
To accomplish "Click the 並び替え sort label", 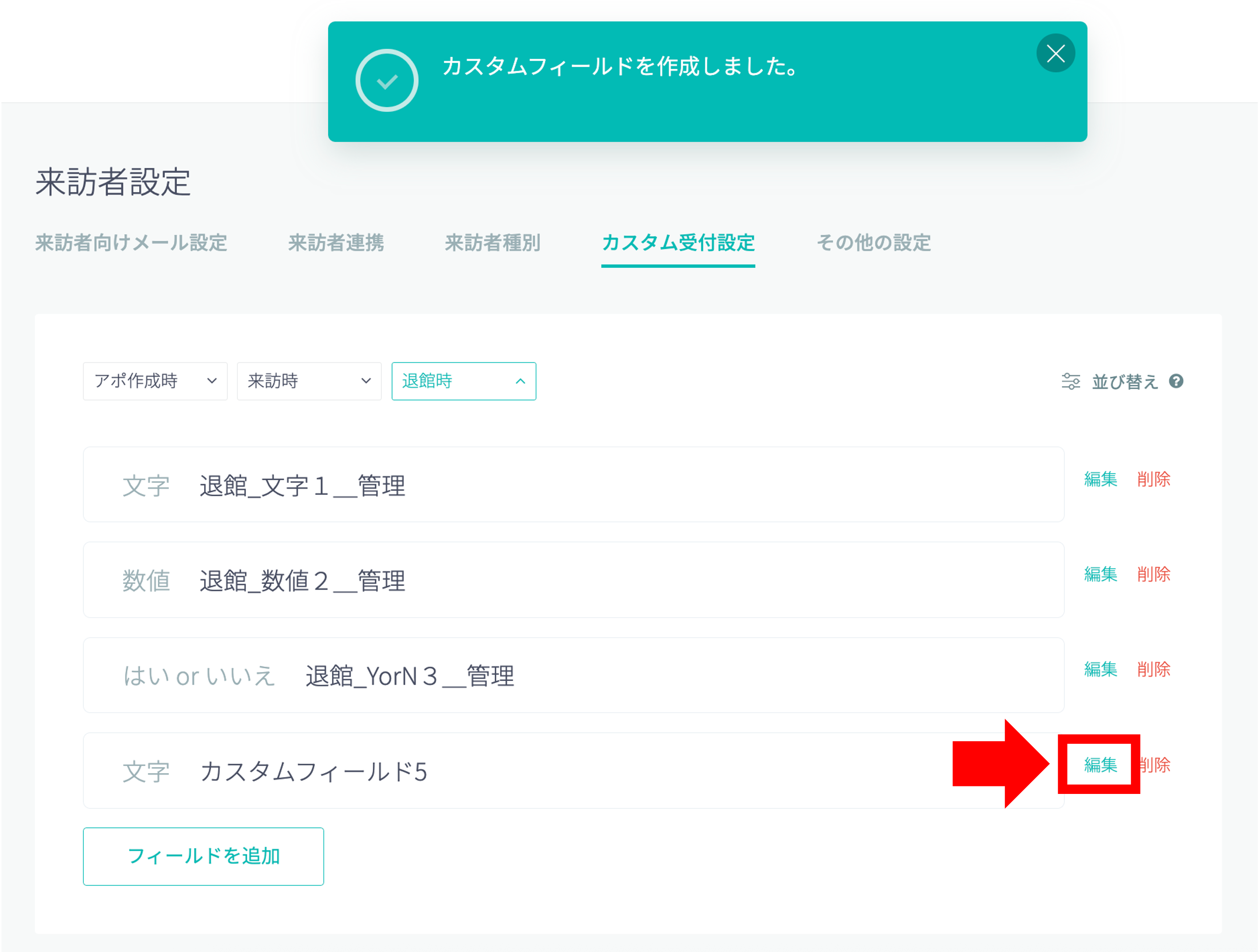I will click(x=1125, y=382).
